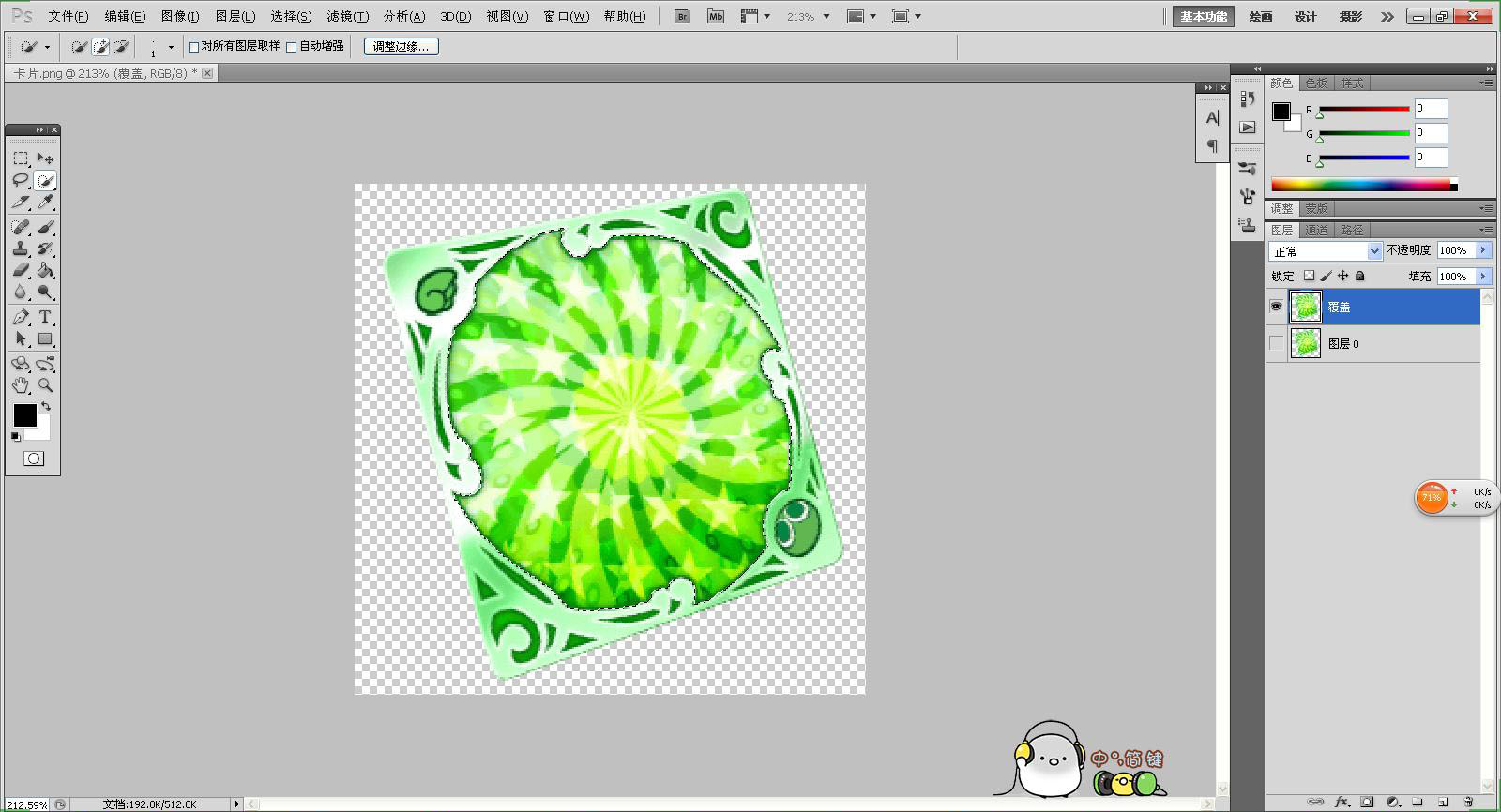1501x812 pixels.
Task: Hide the 覆盖 layer via eye icon
Action: [1276, 307]
